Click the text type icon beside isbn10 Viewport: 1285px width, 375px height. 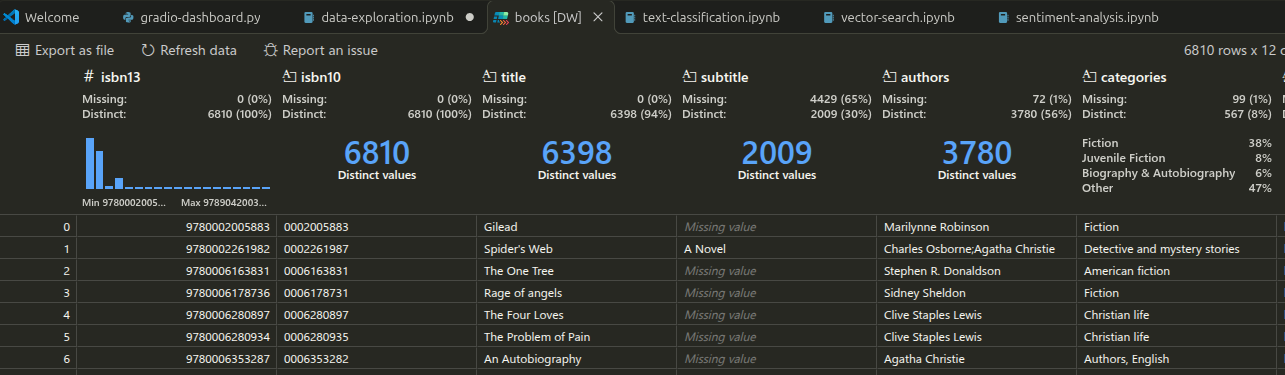click(289, 77)
